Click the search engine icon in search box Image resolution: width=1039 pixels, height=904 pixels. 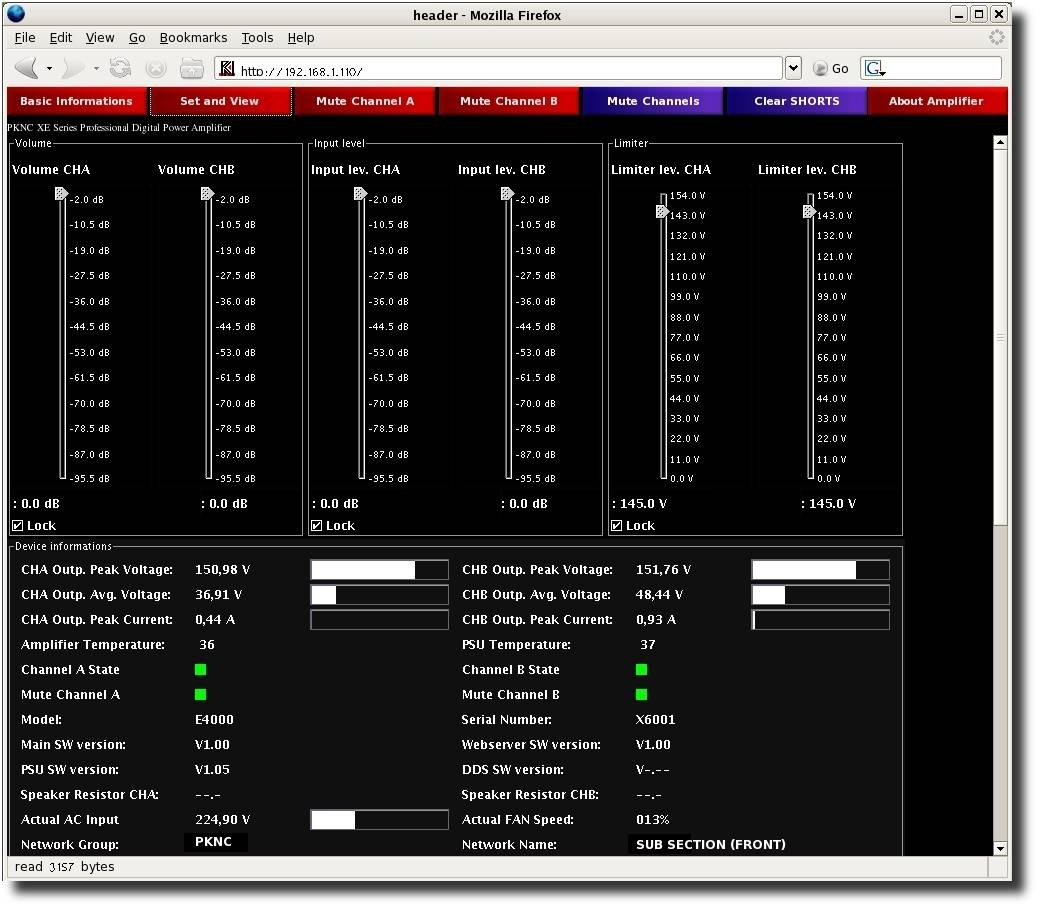point(875,68)
